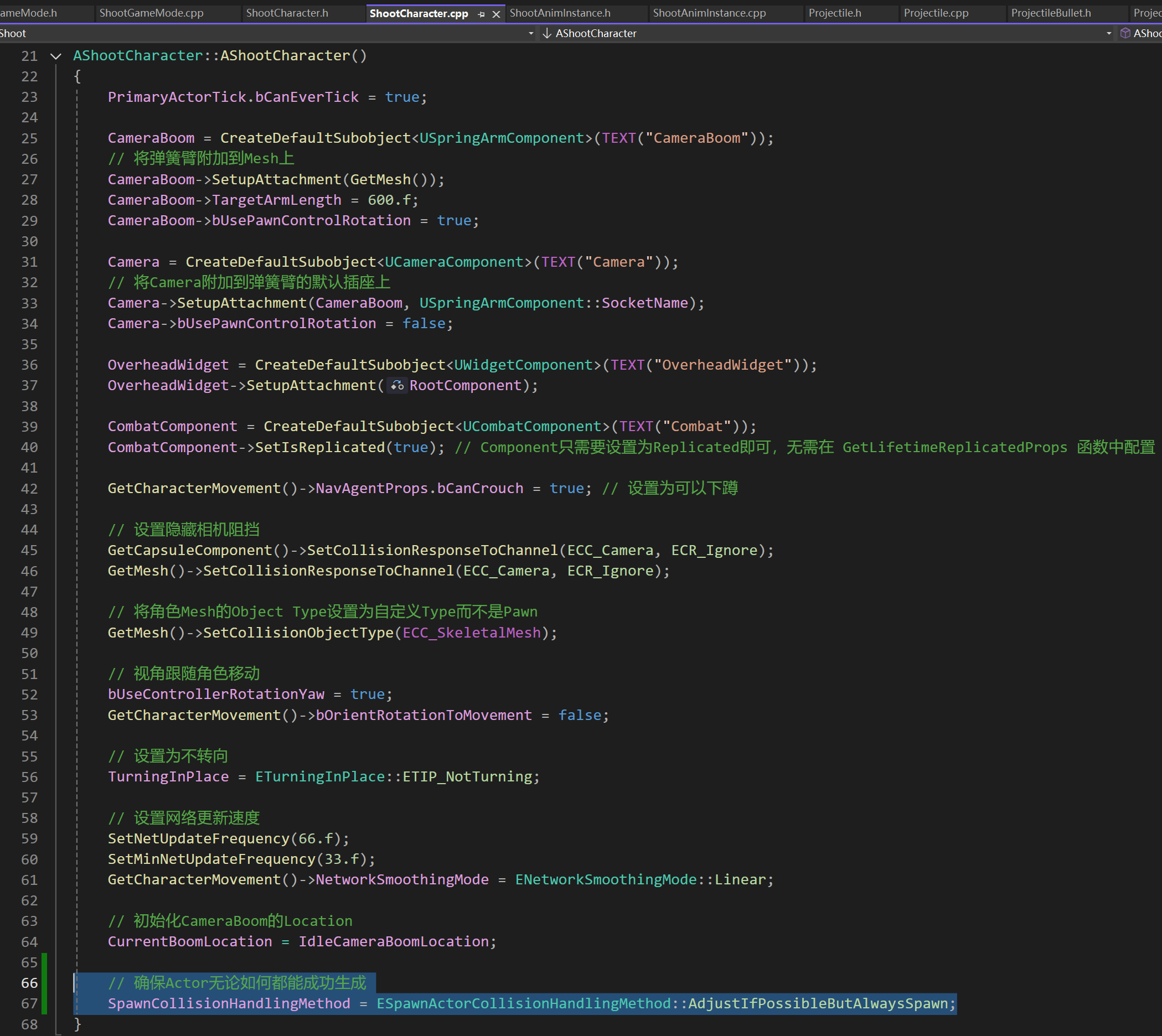Open the Projectile.cpp tab
The height and width of the screenshot is (1036, 1162).
point(936,13)
